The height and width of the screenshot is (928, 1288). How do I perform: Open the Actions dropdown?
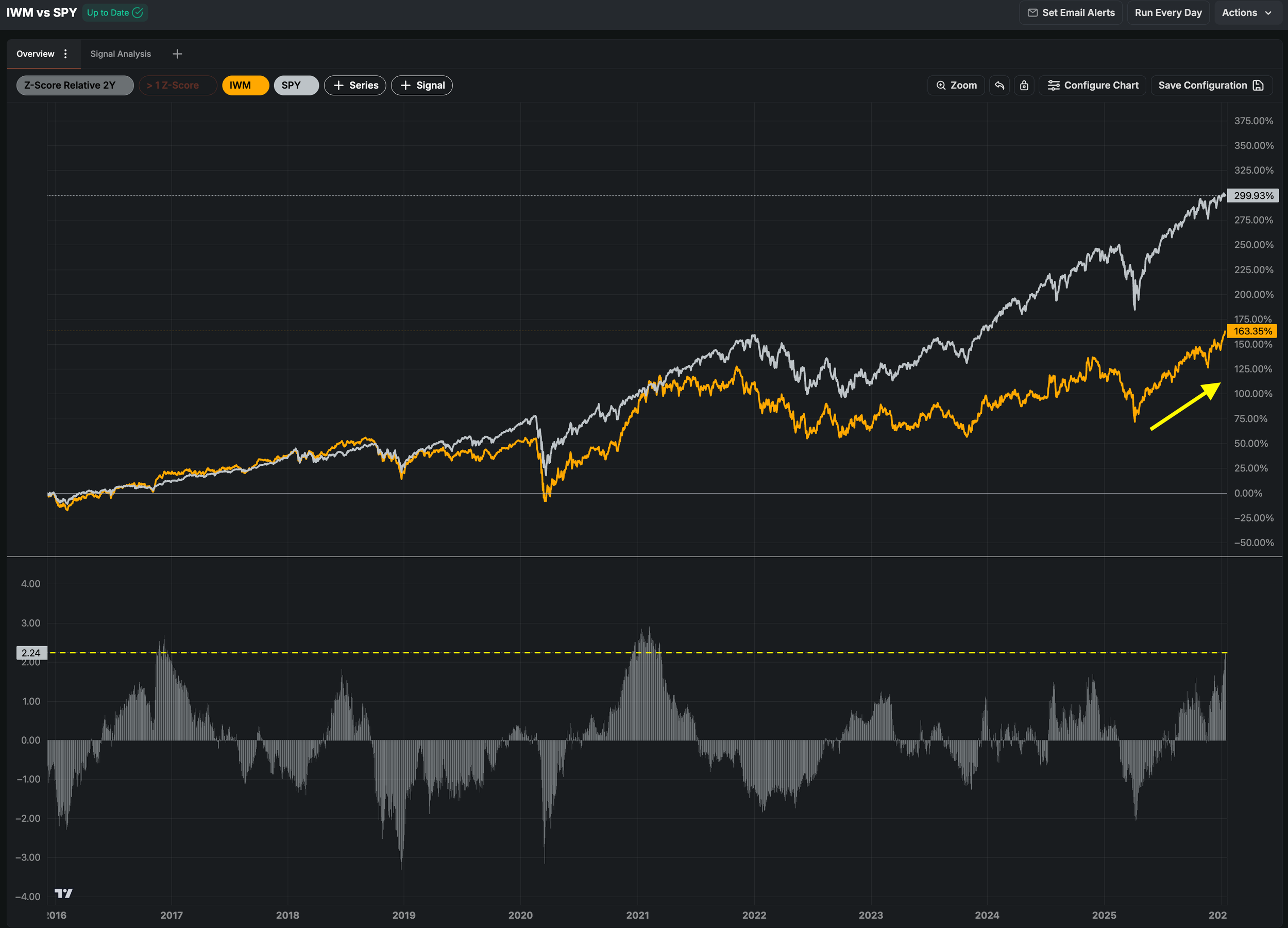click(x=1247, y=12)
